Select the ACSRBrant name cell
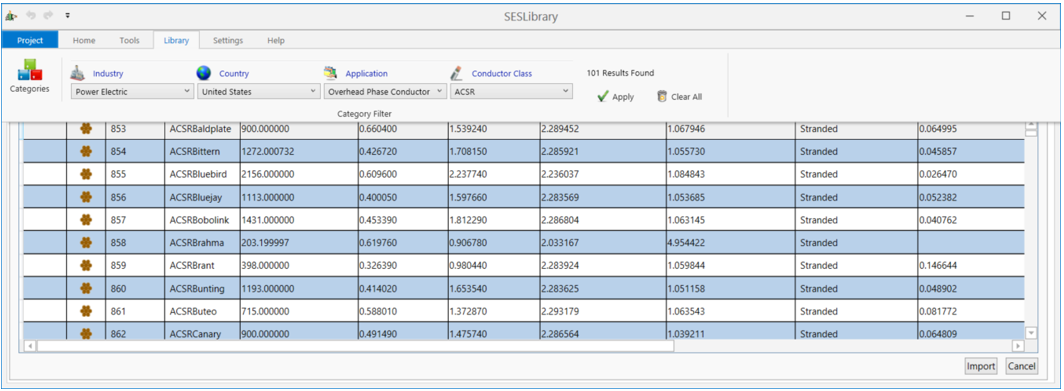This screenshot has width=1064, height=391. pyautogui.click(x=202, y=265)
